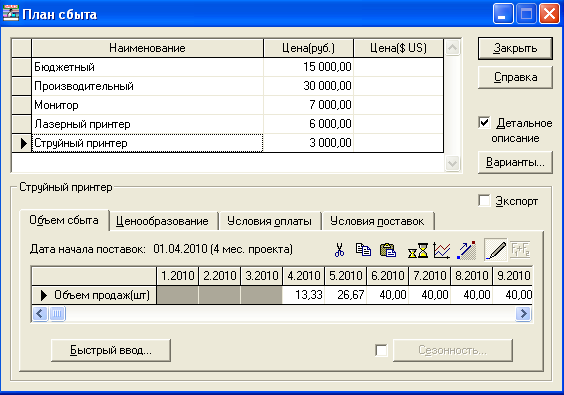Click the 13,33 sales volume cell

[x=303, y=295]
